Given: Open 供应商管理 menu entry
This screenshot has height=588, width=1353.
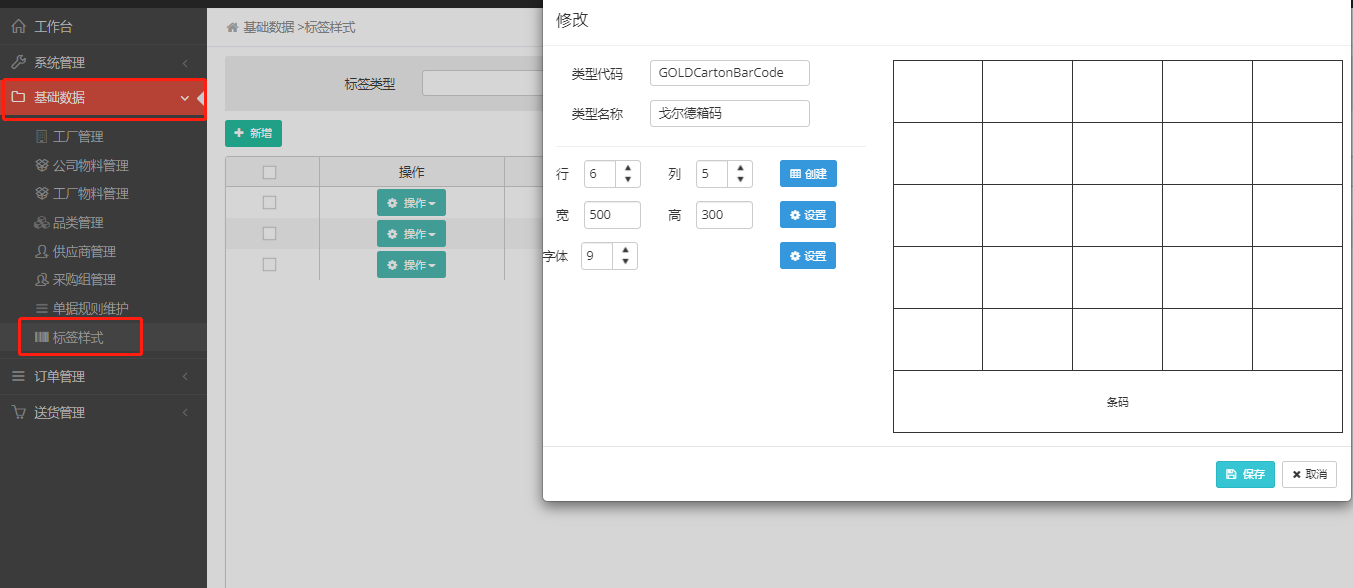Looking at the screenshot, I should [85, 251].
